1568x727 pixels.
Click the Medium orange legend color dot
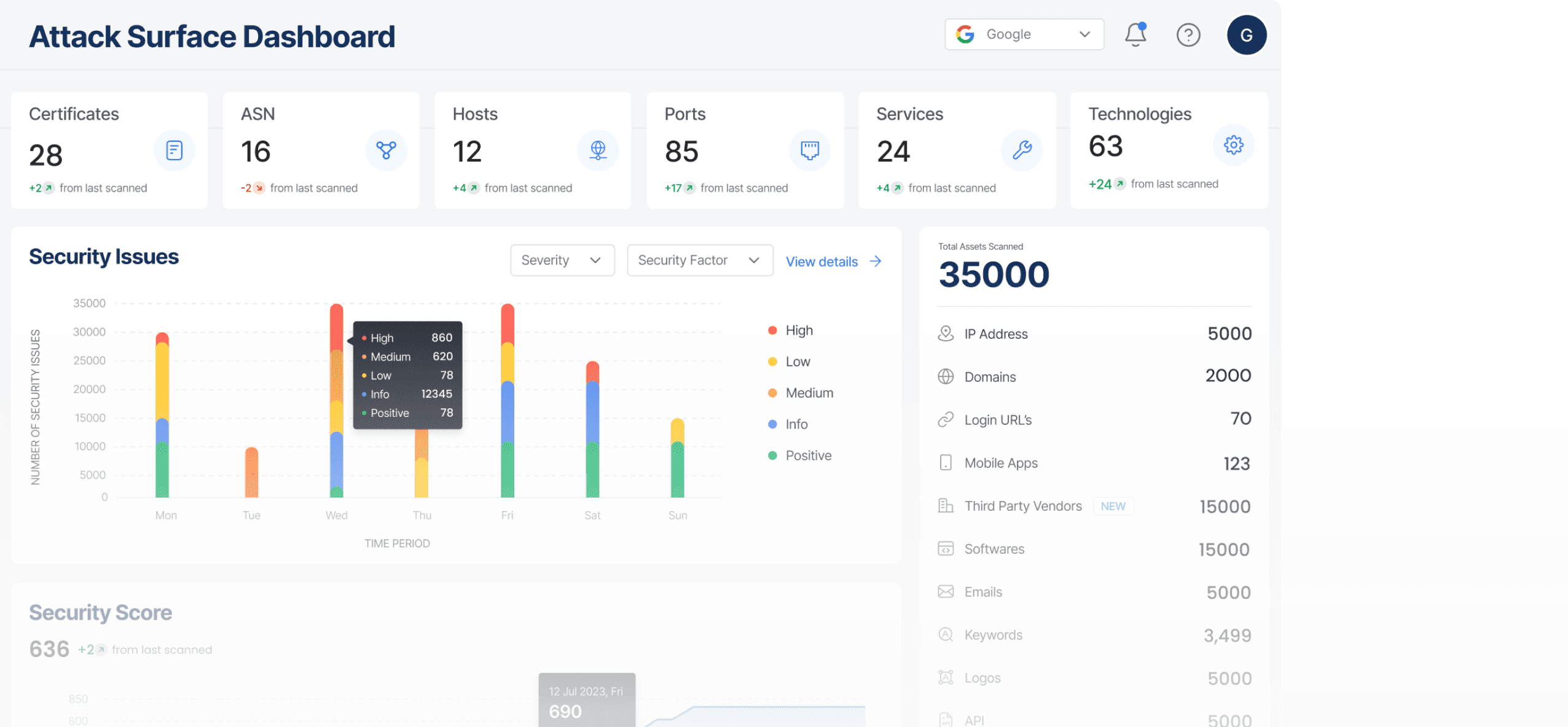pos(772,393)
